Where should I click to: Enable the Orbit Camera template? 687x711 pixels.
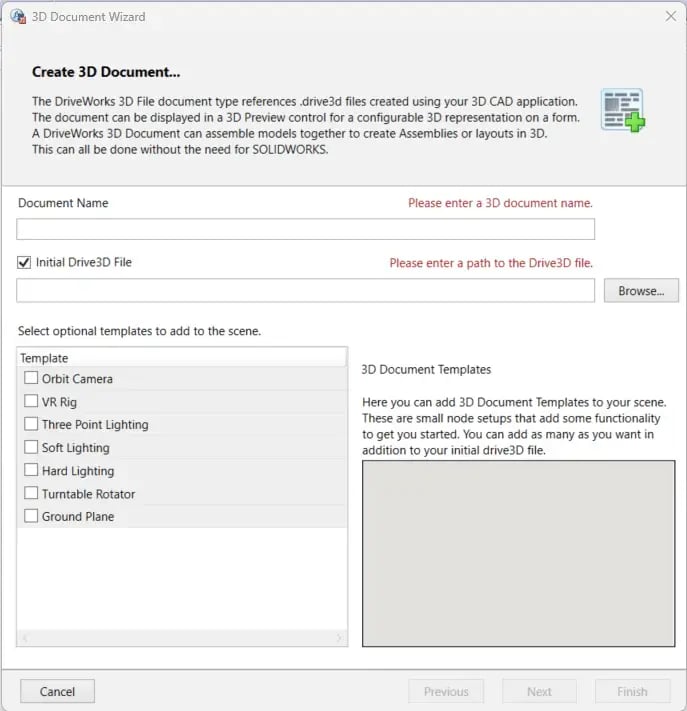(x=31, y=378)
